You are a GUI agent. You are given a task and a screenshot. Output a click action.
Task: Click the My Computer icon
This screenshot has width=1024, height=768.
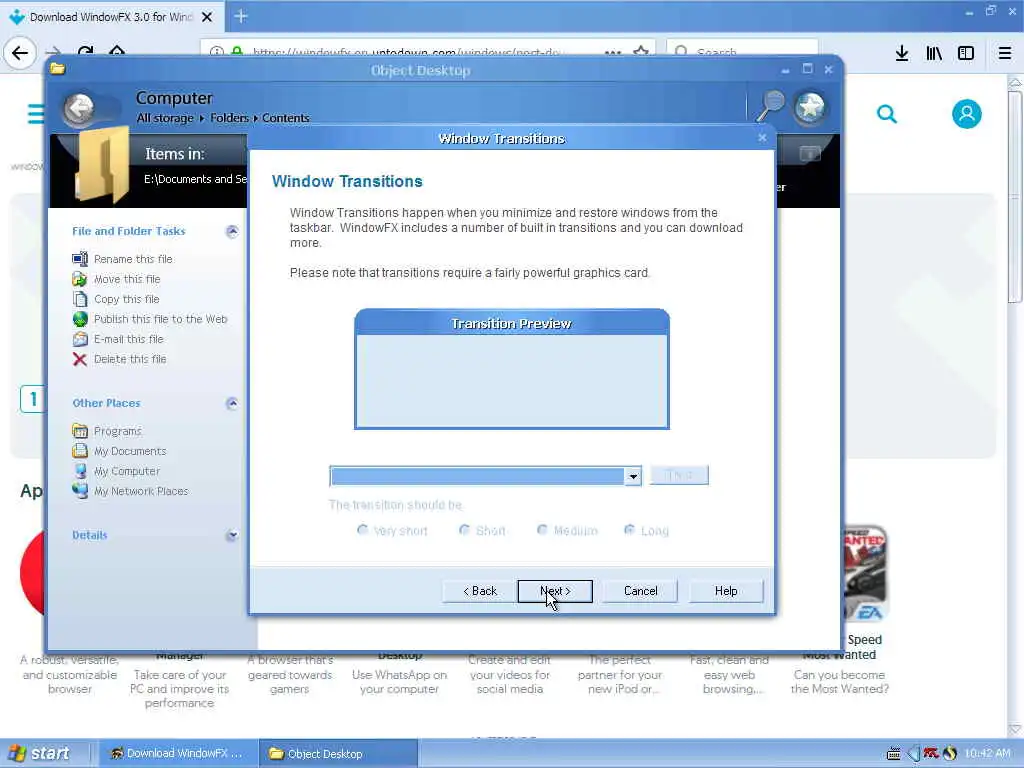tap(80, 471)
